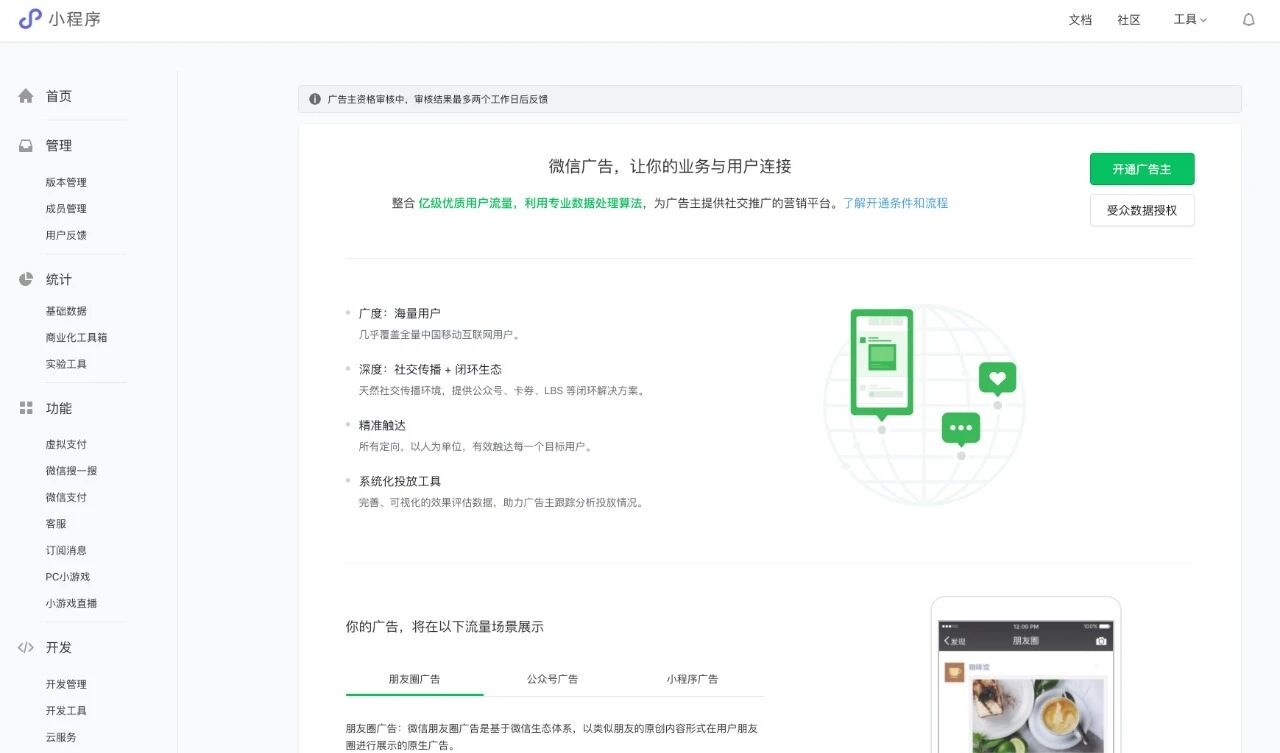Click the 开通广告主 button
The image size is (1280, 753).
click(x=1142, y=169)
